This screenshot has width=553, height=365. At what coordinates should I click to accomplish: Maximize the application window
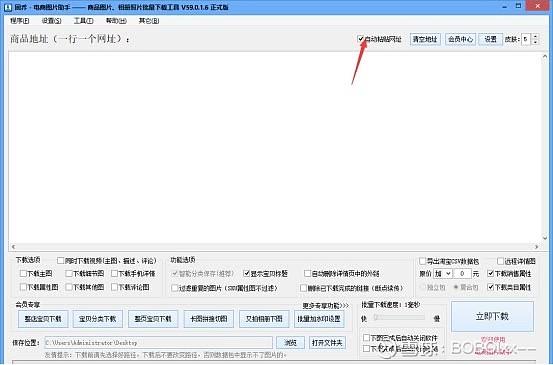coord(518,6)
